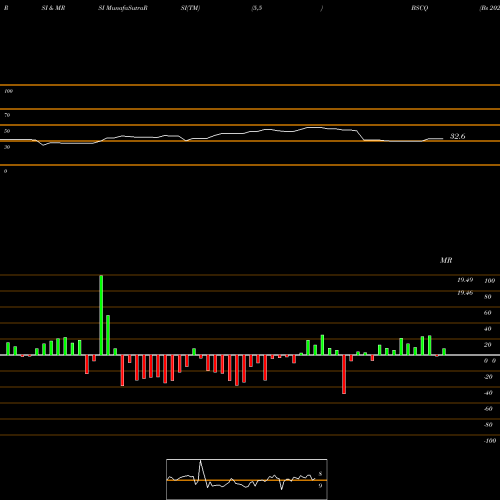Image resolution: width=500 pixels, height=500 pixels.
Task: Click the 'BSCQ' ticker symbol
Action: (419, 8)
